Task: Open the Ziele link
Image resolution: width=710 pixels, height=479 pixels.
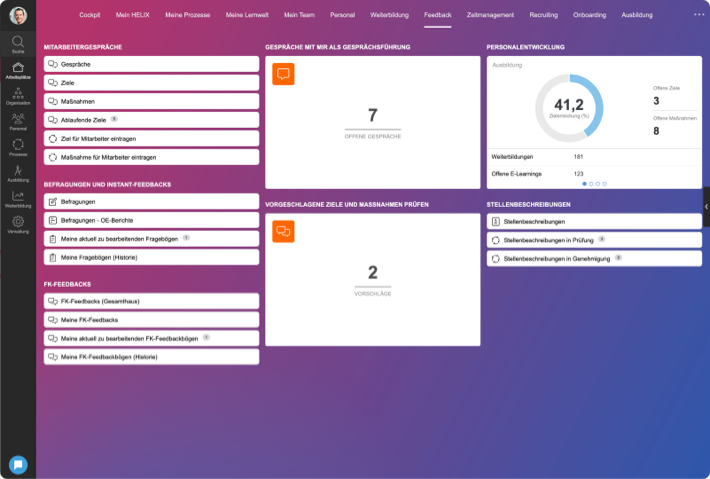Action: [151, 83]
